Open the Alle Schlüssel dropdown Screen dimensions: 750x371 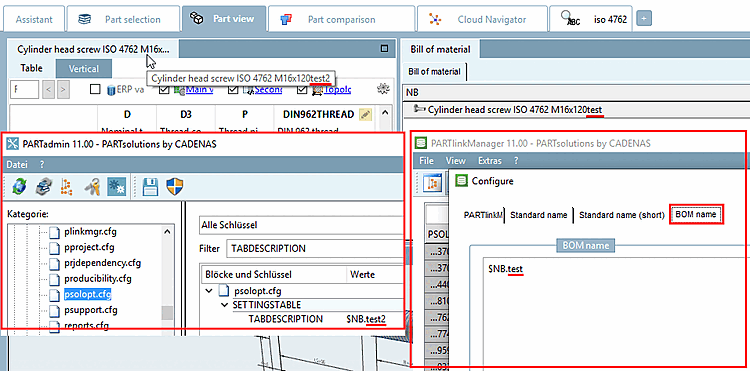pyautogui.click(x=301, y=225)
